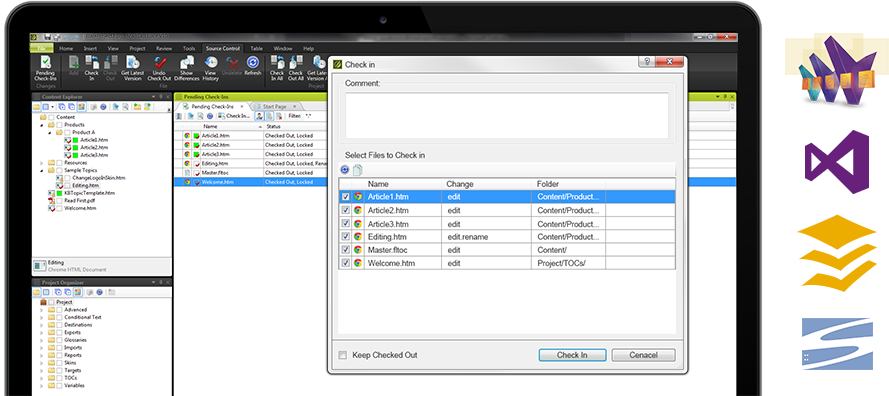Open the Start Page document tab

coord(275,107)
